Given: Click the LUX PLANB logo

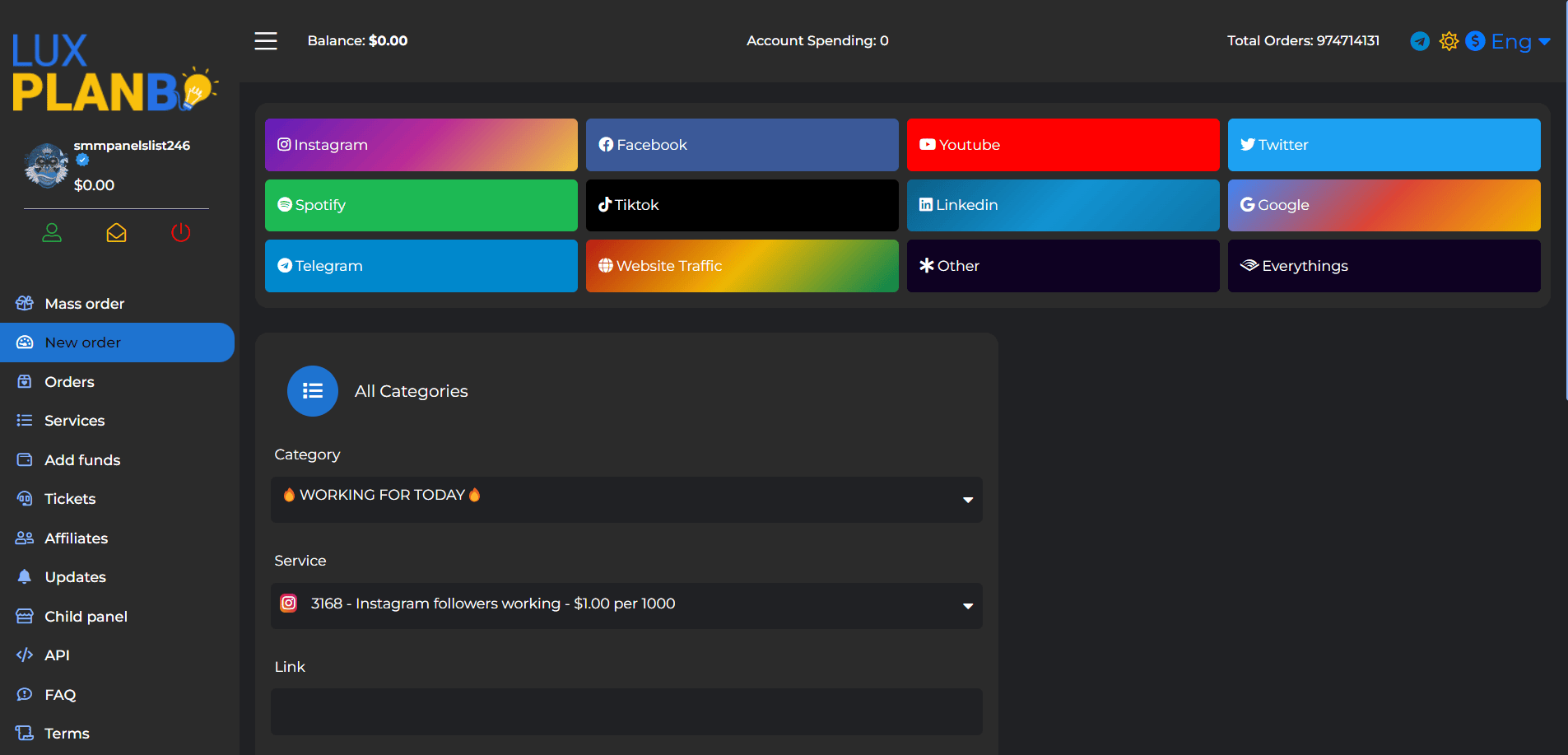Looking at the screenshot, I should click(x=114, y=72).
